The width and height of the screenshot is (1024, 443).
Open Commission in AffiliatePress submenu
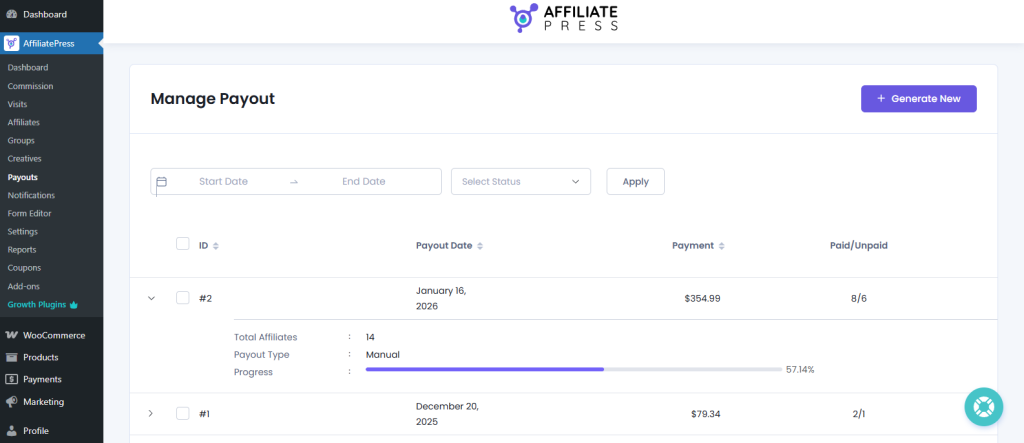[31, 86]
